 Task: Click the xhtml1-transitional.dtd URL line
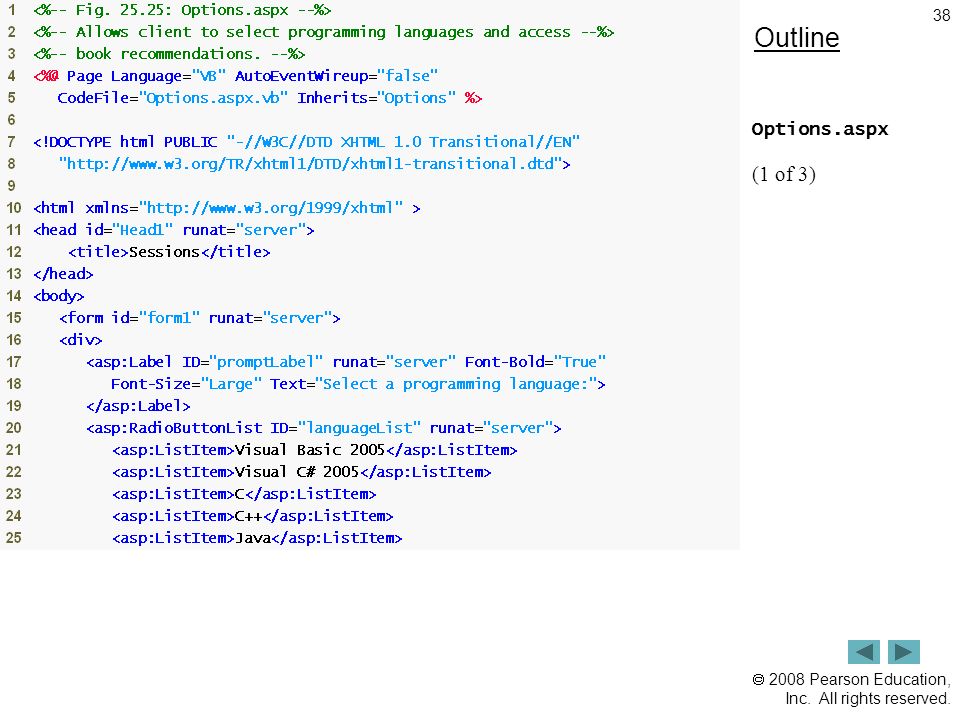coord(315,164)
